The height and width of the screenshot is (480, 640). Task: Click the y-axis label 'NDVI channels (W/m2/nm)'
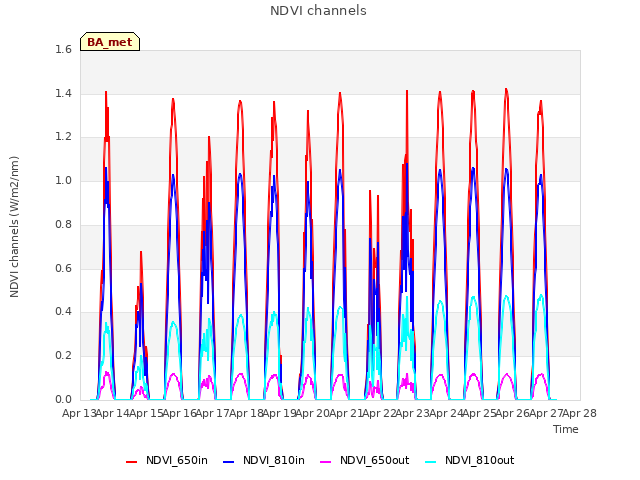tap(14, 227)
